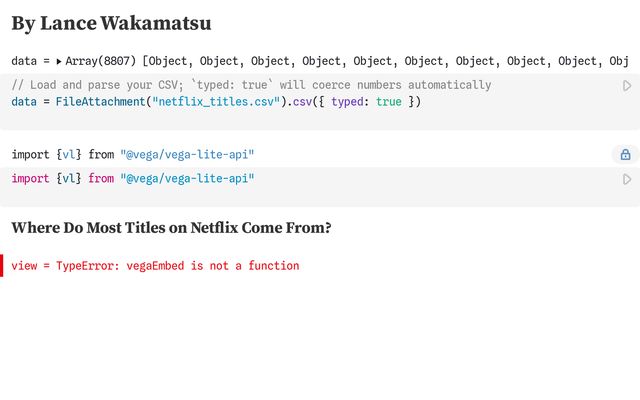Click the lock icon beside the import output
This screenshot has width=640, height=400.
tap(625, 155)
